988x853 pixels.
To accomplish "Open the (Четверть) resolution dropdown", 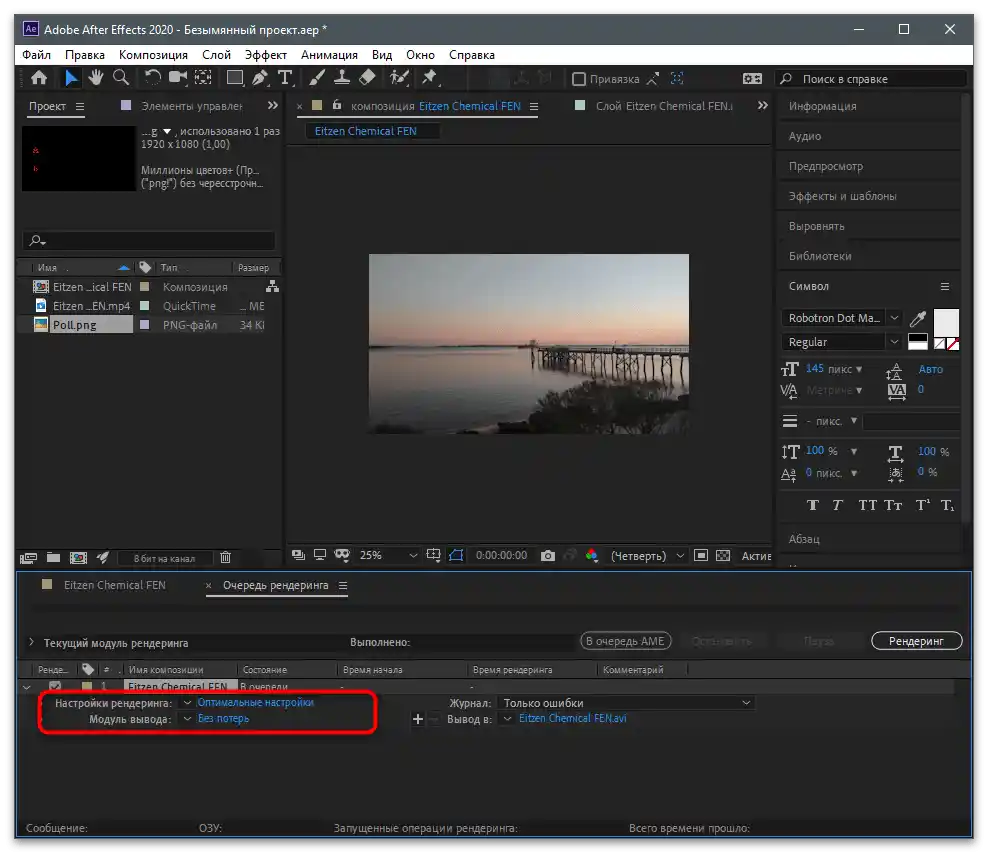I will point(647,556).
